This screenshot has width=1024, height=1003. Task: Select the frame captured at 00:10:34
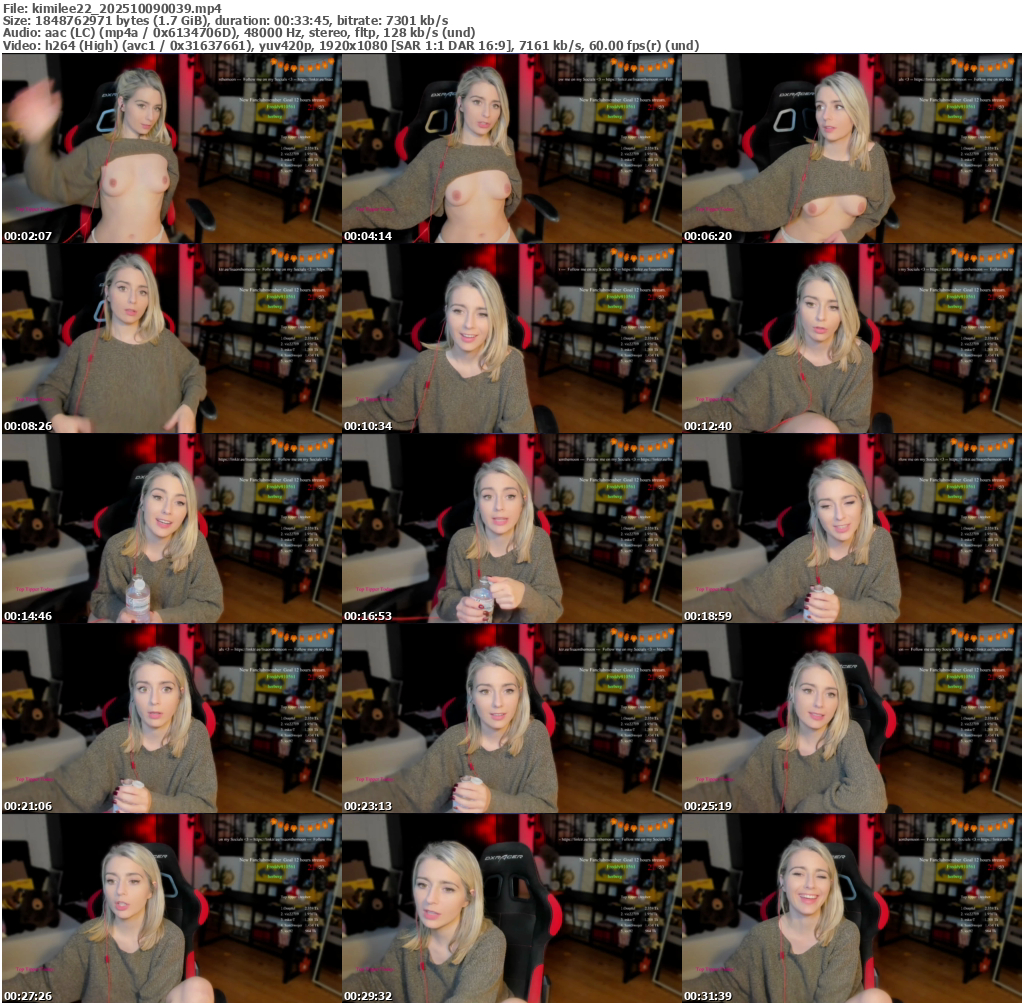(511, 338)
